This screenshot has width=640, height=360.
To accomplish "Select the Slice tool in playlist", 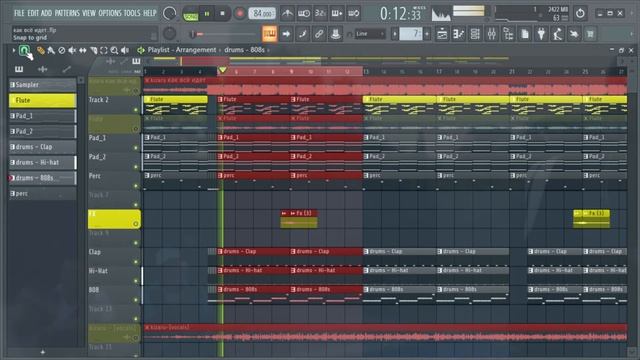I will [x=93, y=50].
